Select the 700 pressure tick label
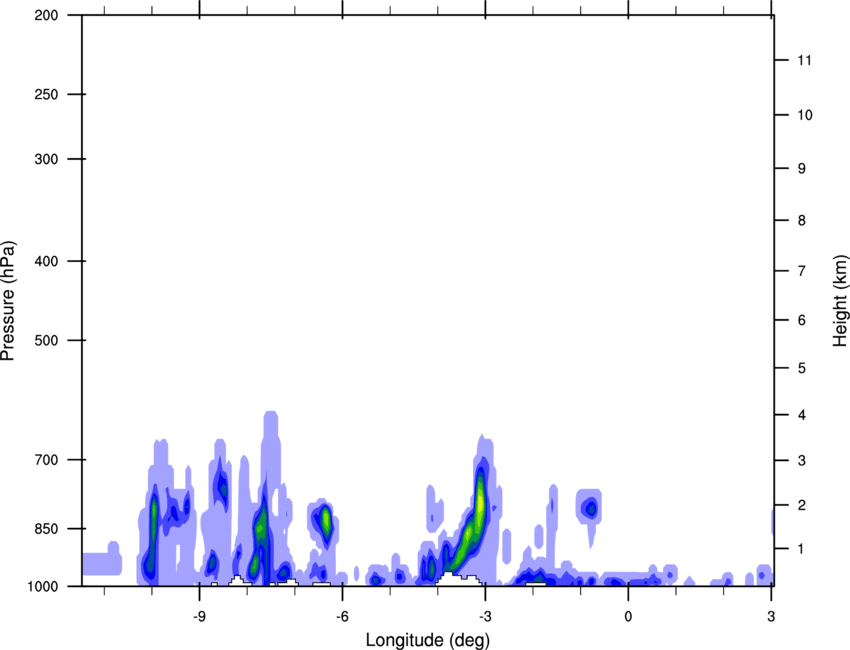The image size is (850, 650). [46, 460]
